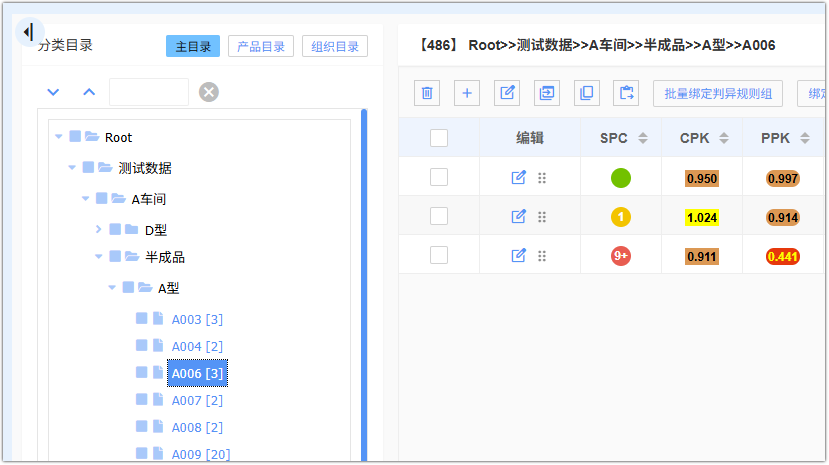The height and width of the screenshot is (465, 829).
Task: Grab drag handle of CPK 0.950 row
Action: tap(542, 178)
